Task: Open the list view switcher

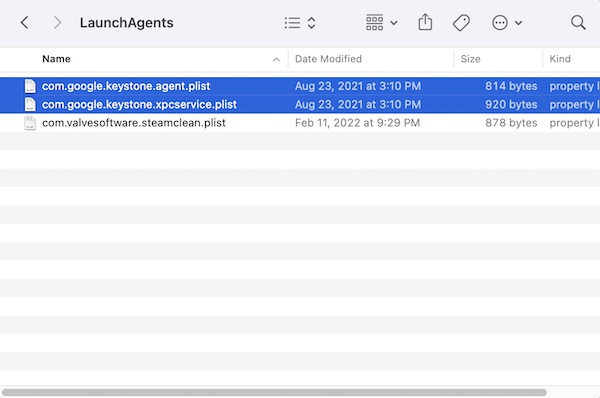Action: tap(300, 23)
